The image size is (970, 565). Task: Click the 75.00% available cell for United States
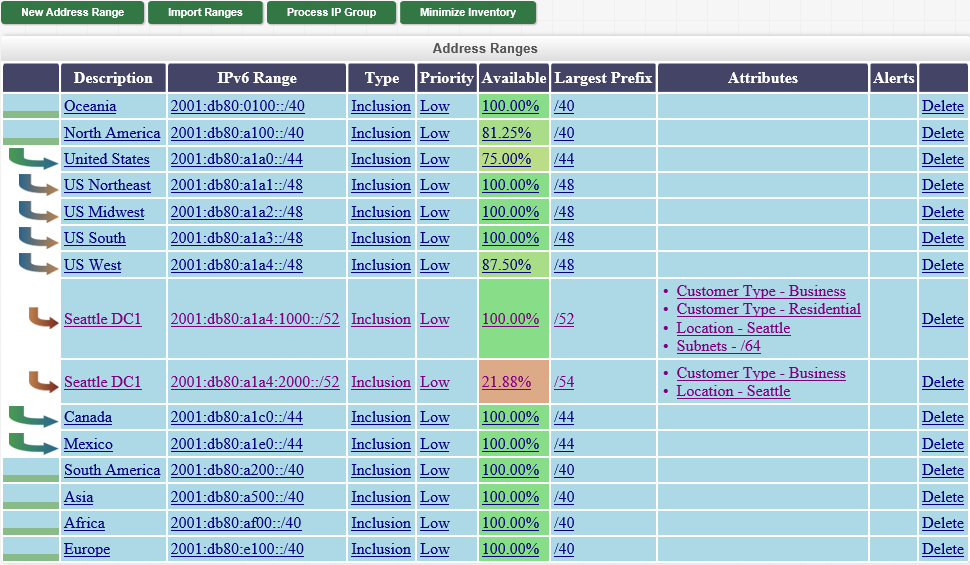(506, 159)
